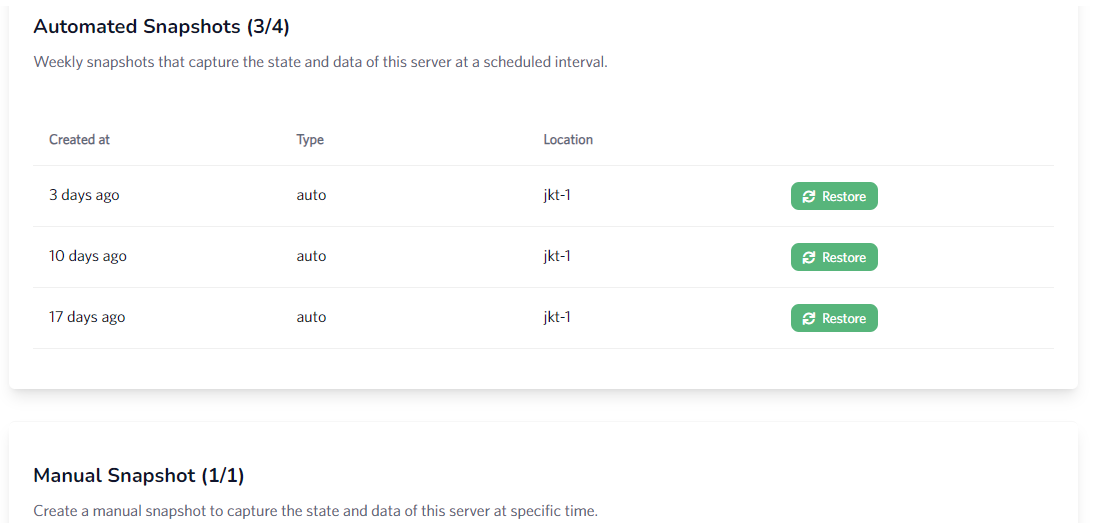Restore the snapshot created 10 days ago

tap(834, 257)
